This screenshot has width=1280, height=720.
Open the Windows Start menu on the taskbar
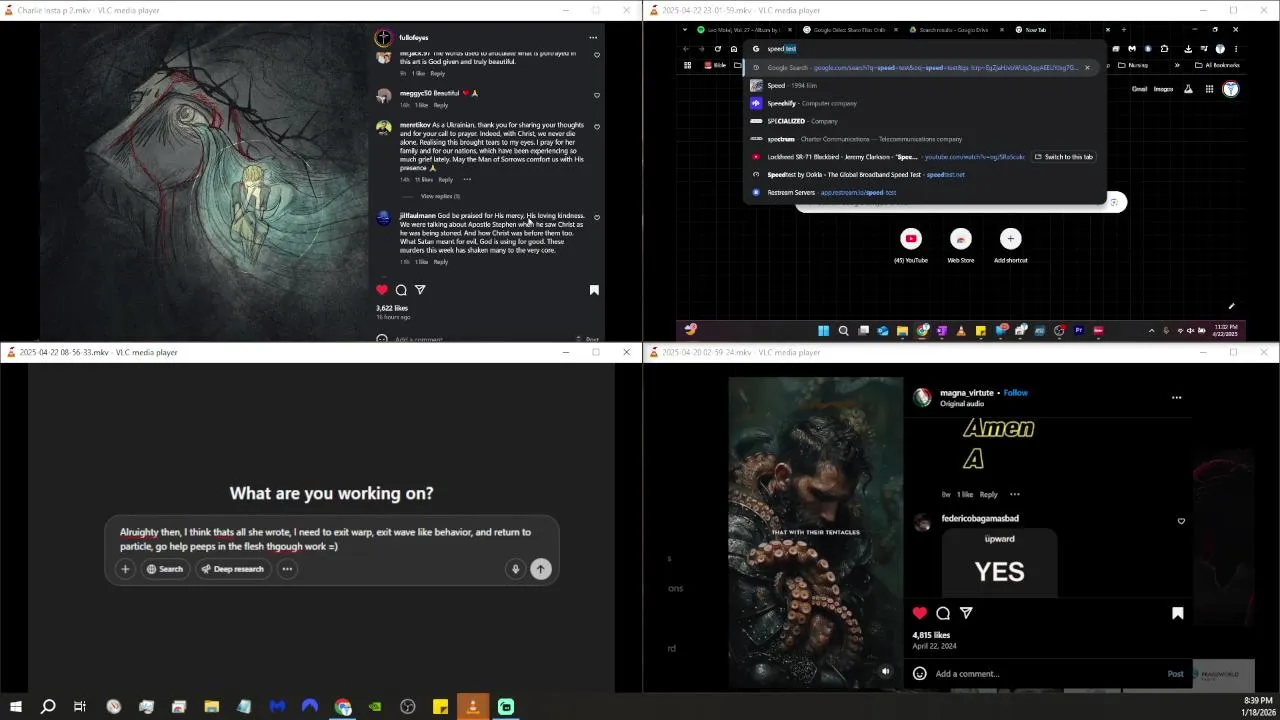(15, 707)
